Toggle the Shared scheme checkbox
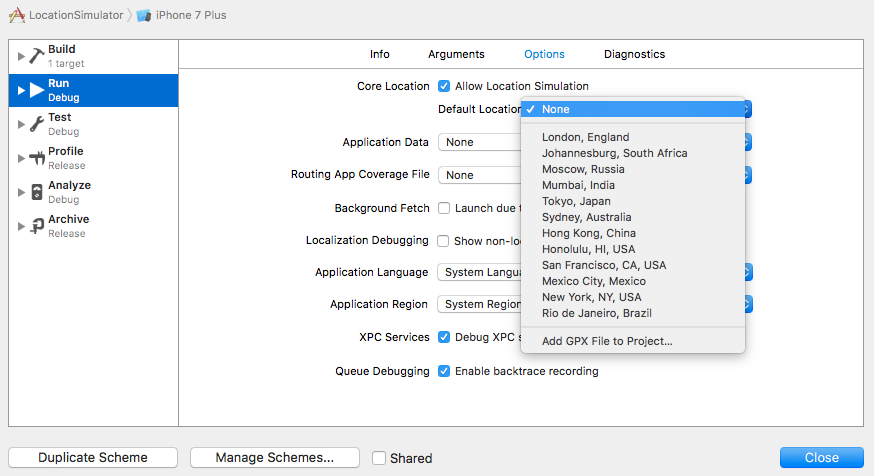The width and height of the screenshot is (874, 476). pyautogui.click(x=379, y=458)
